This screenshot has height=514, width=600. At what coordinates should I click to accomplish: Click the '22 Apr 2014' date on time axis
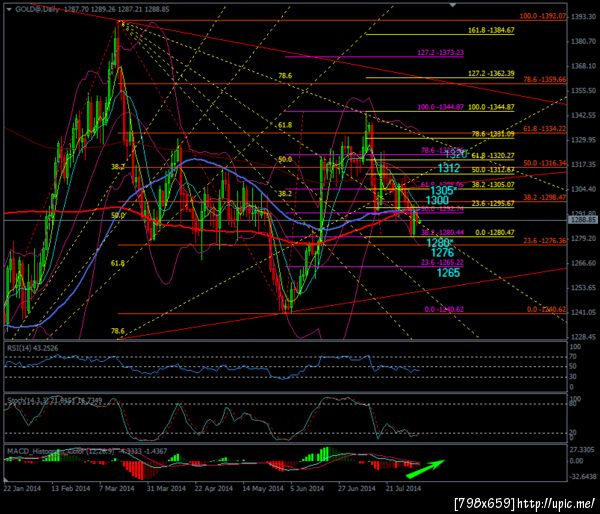(214, 488)
